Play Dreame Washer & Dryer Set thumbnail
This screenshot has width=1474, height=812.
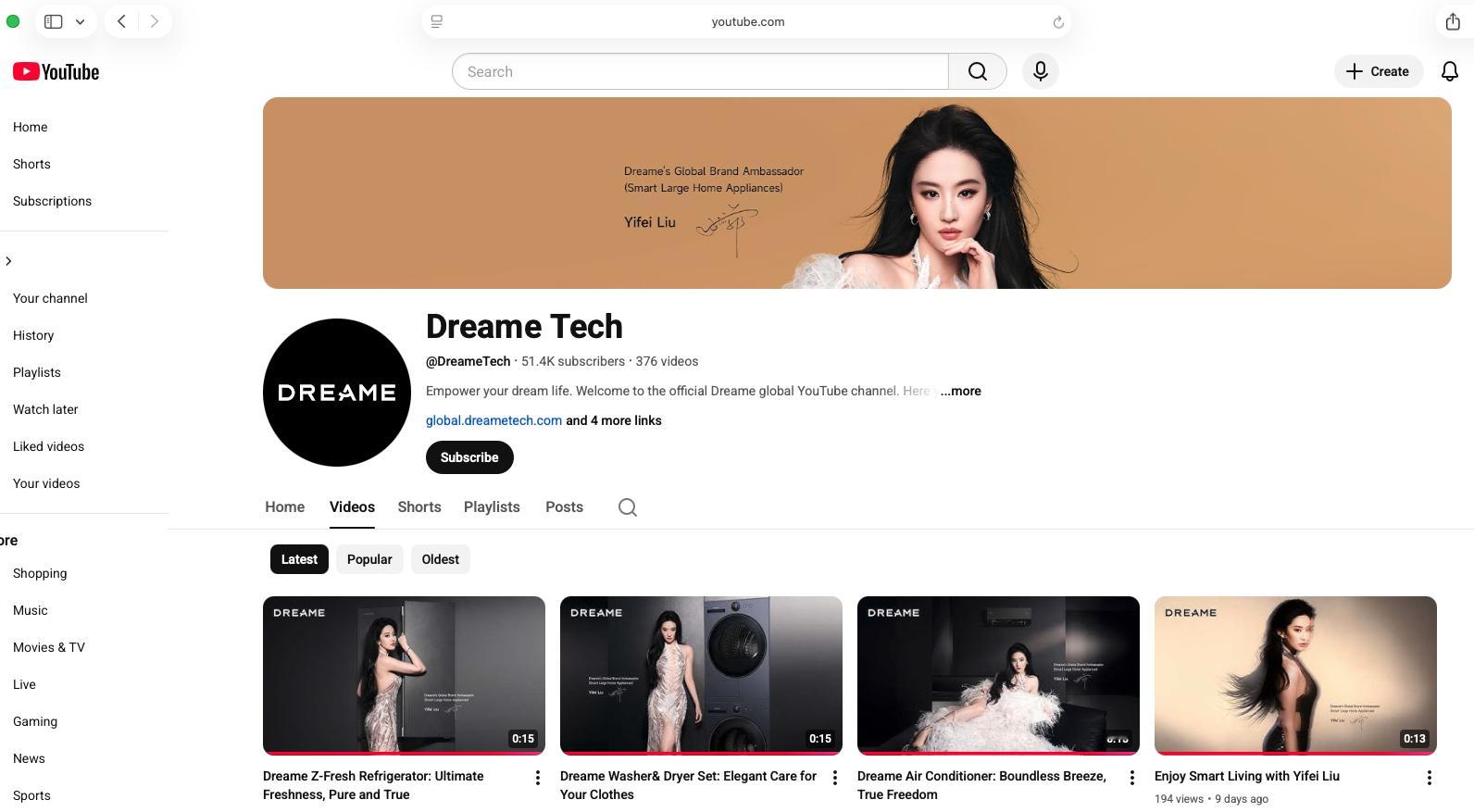(x=701, y=676)
